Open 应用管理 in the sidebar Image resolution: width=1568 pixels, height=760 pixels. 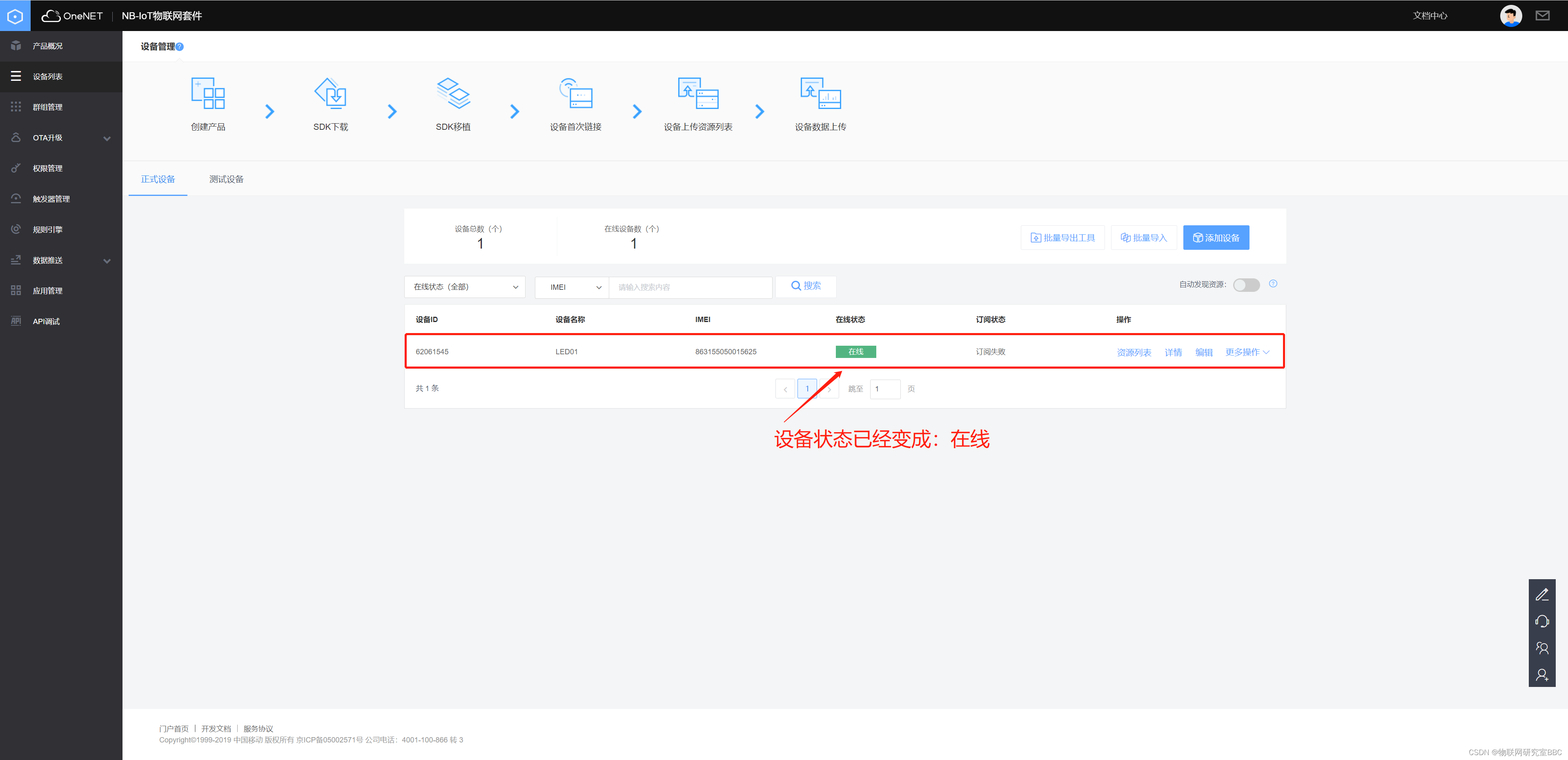click(47, 290)
